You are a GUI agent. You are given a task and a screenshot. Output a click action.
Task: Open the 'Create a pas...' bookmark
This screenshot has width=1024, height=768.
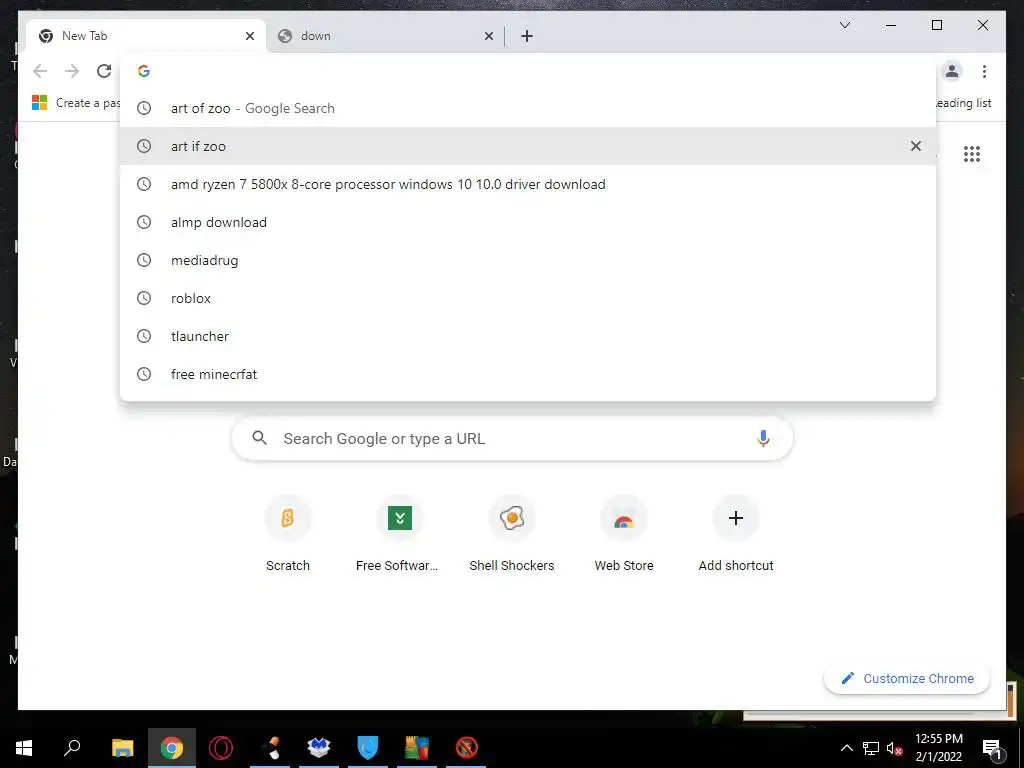(76, 103)
